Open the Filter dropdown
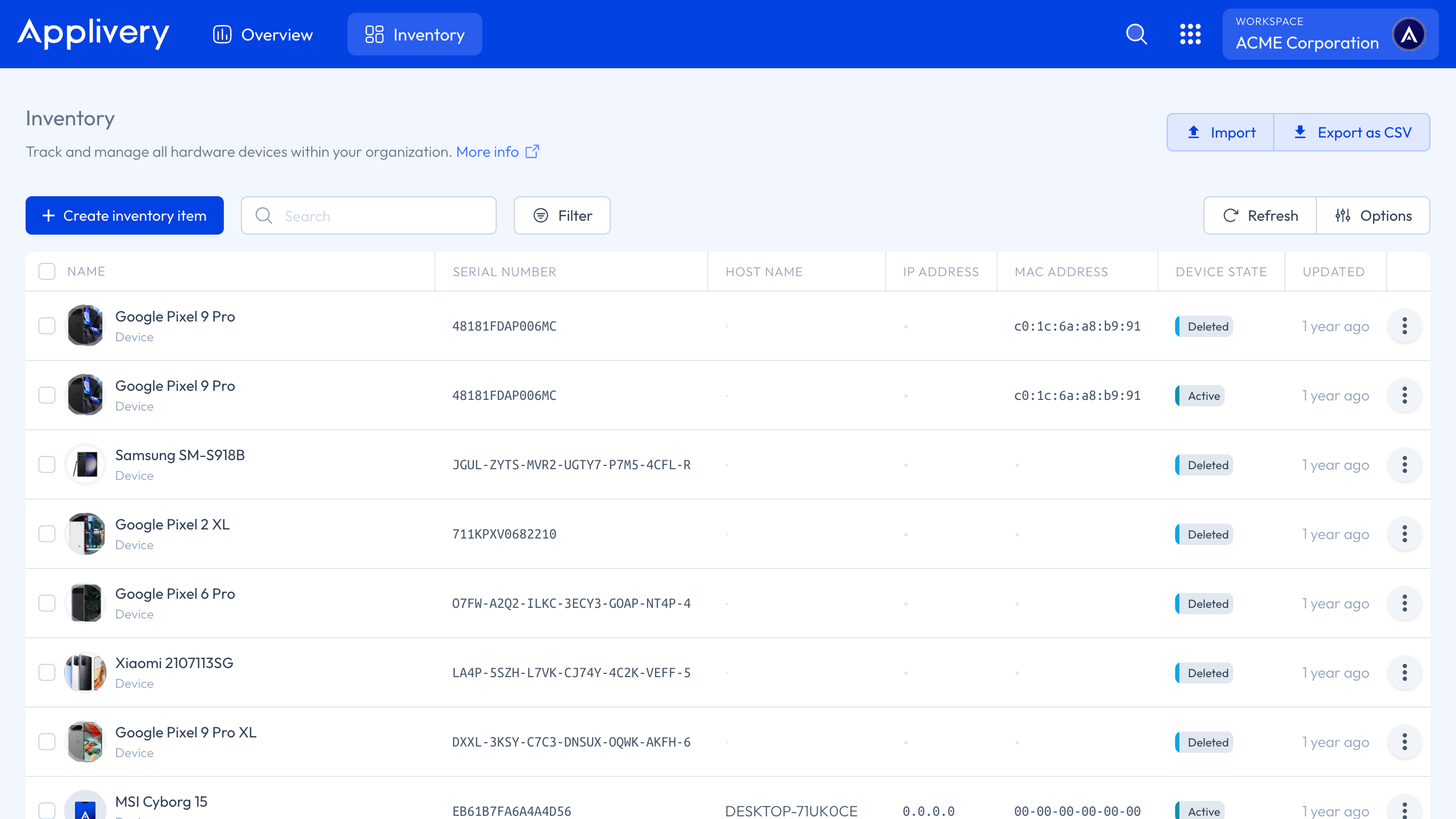The width and height of the screenshot is (1456, 819). point(562,215)
